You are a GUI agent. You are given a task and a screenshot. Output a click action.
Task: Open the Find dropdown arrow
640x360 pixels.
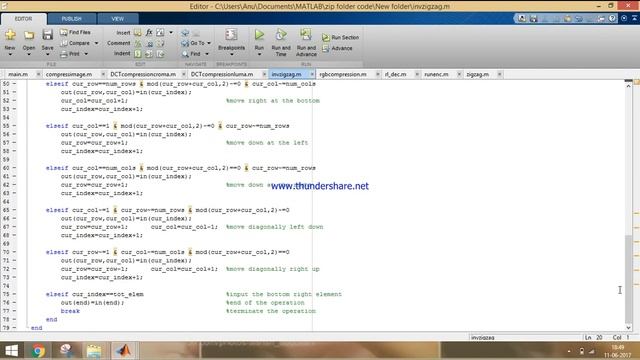click(207, 54)
